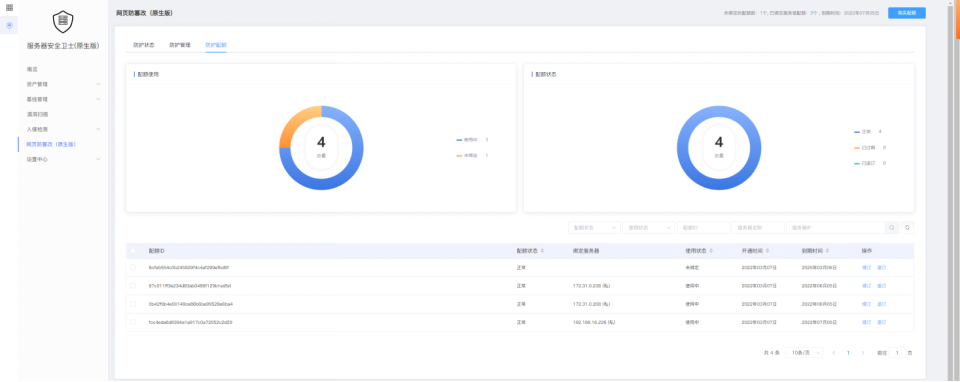Sort by 使用状态 column arrows
Screen dimensions: 960x382
coord(711,251)
